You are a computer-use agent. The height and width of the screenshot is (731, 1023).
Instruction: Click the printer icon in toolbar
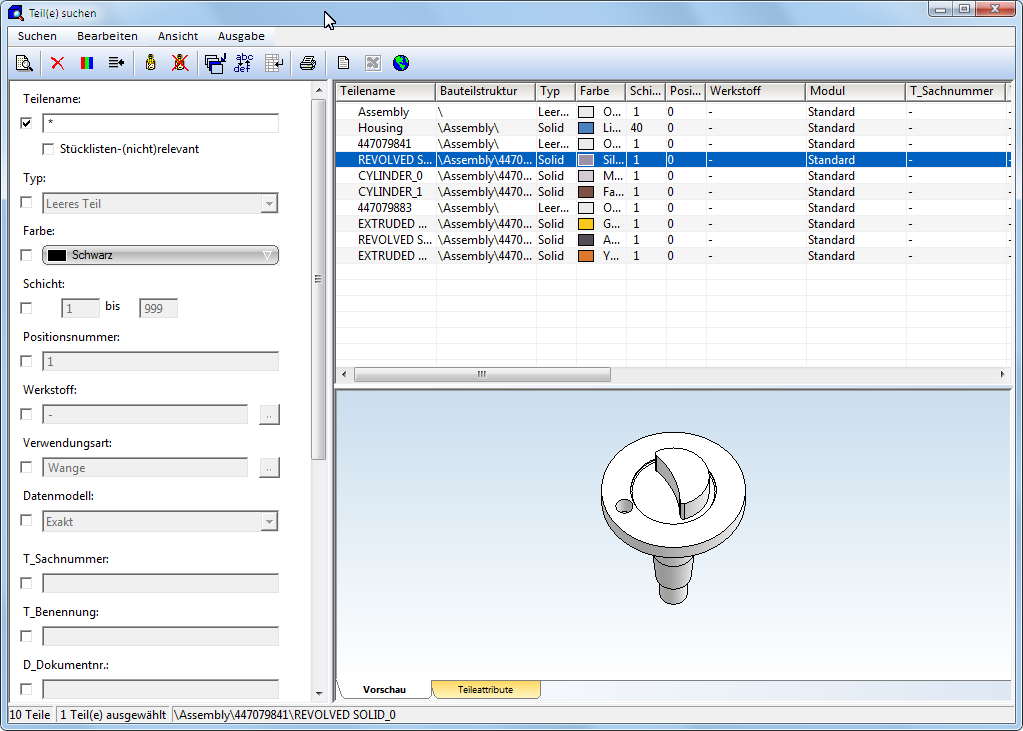point(308,63)
